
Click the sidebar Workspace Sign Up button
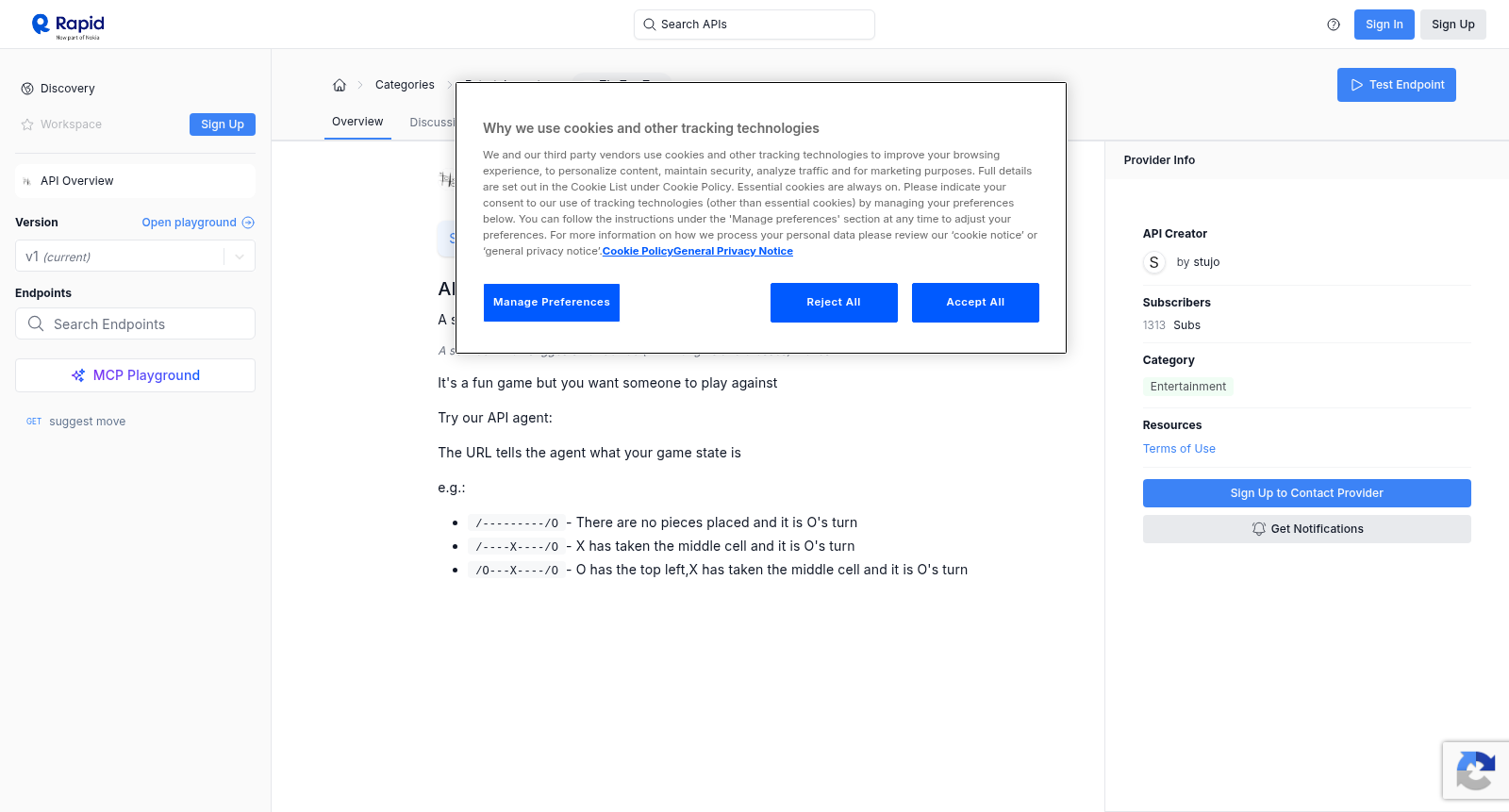pyautogui.click(x=223, y=124)
